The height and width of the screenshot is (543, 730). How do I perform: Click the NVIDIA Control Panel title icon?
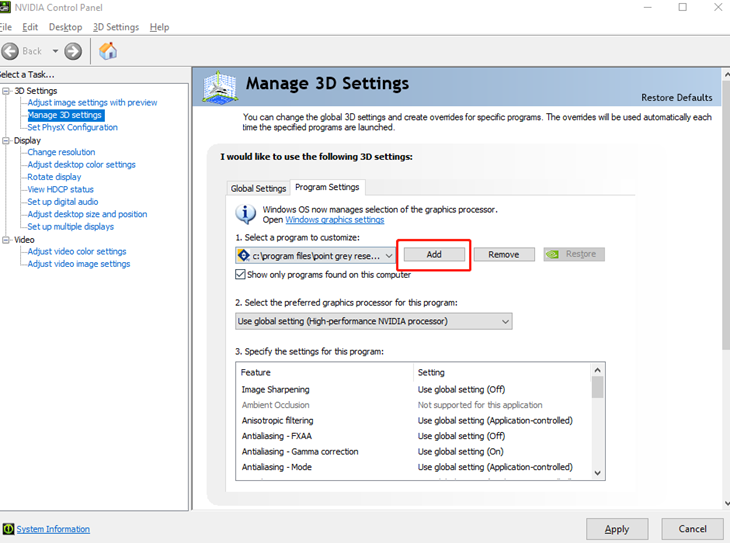tap(5, 7)
